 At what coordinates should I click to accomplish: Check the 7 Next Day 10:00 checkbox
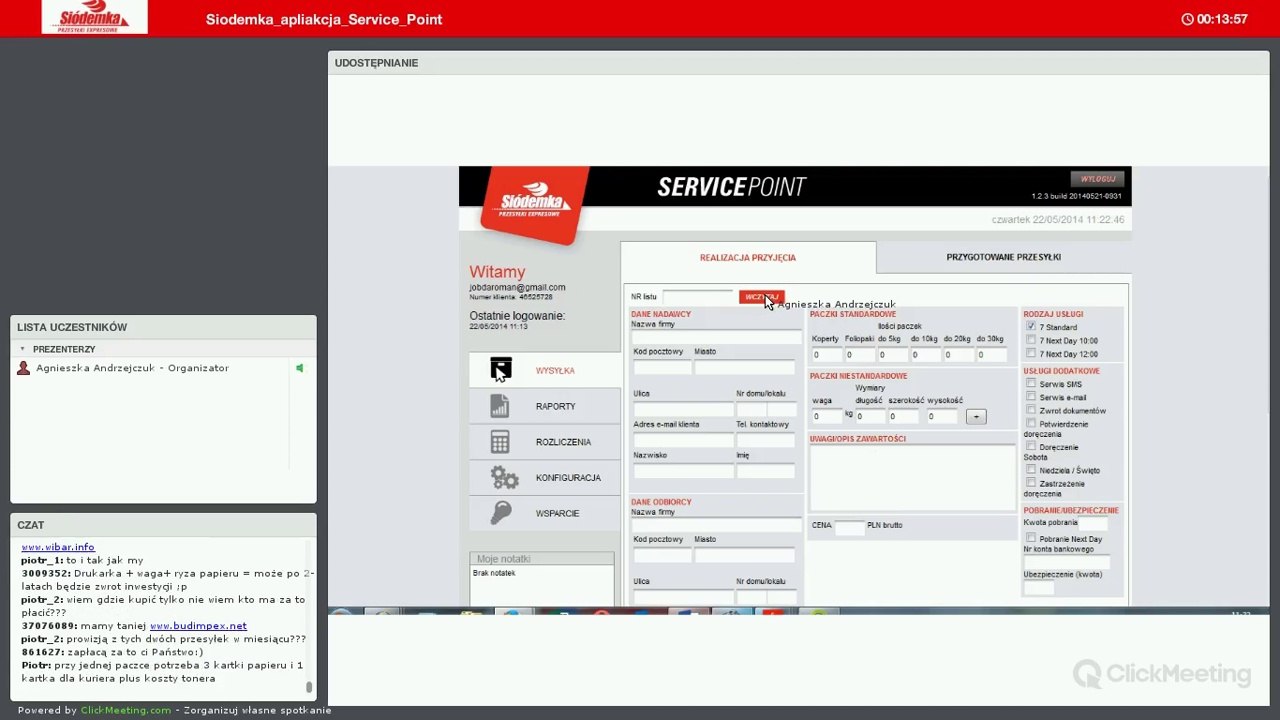[x=1031, y=340]
